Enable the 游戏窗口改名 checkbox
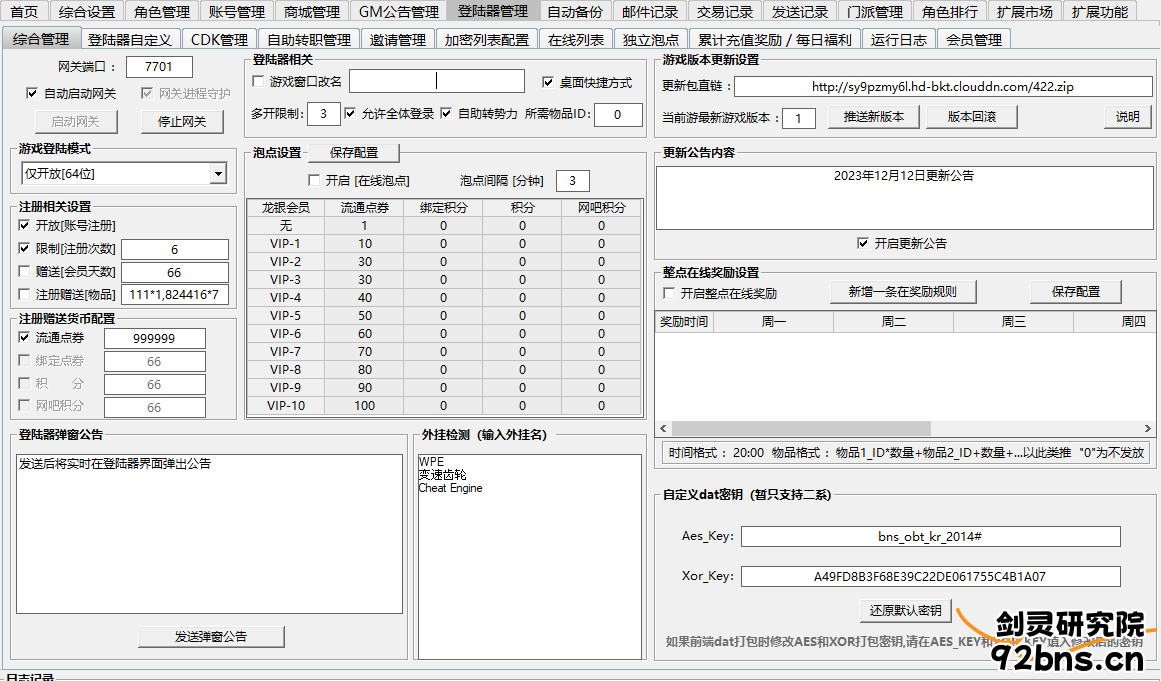1161x681 pixels. pyautogui.click(x=258, y=81)
